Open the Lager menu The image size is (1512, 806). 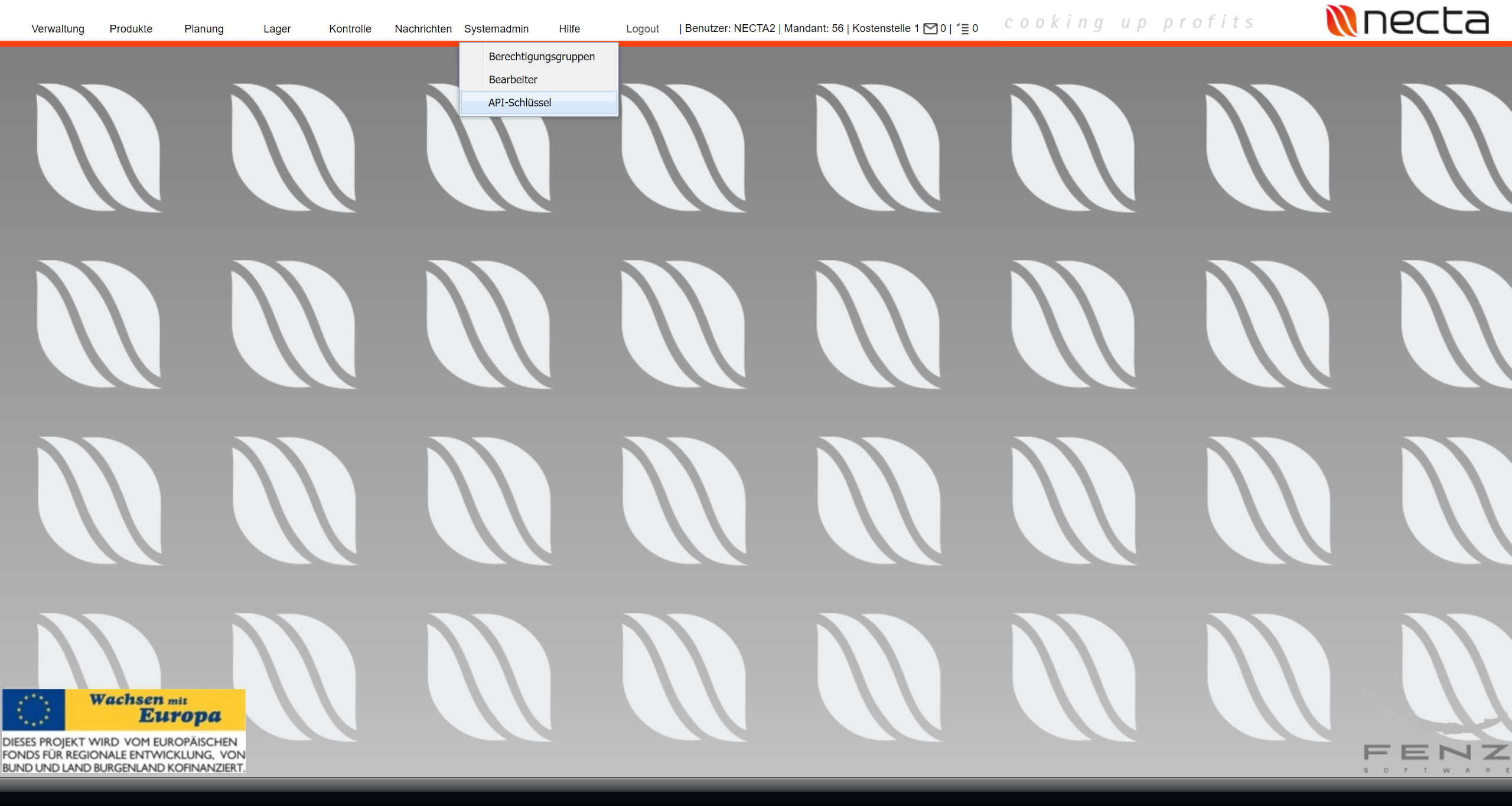click(277, 29)
